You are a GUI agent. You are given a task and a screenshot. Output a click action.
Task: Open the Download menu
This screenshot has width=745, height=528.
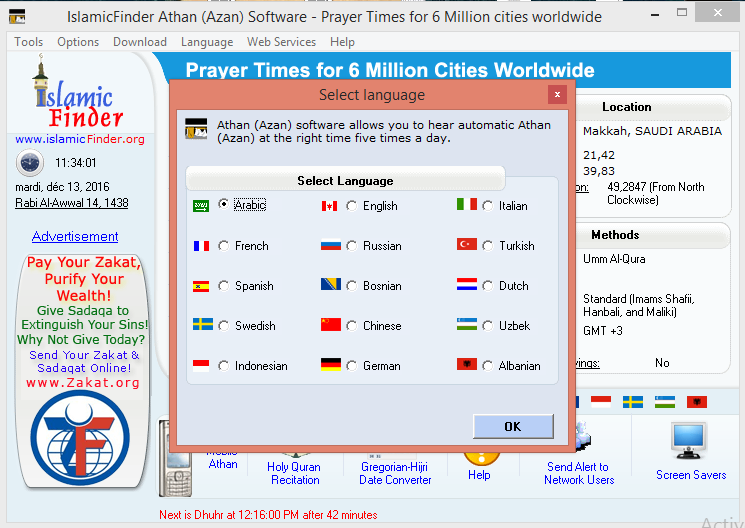pos(140,42)
